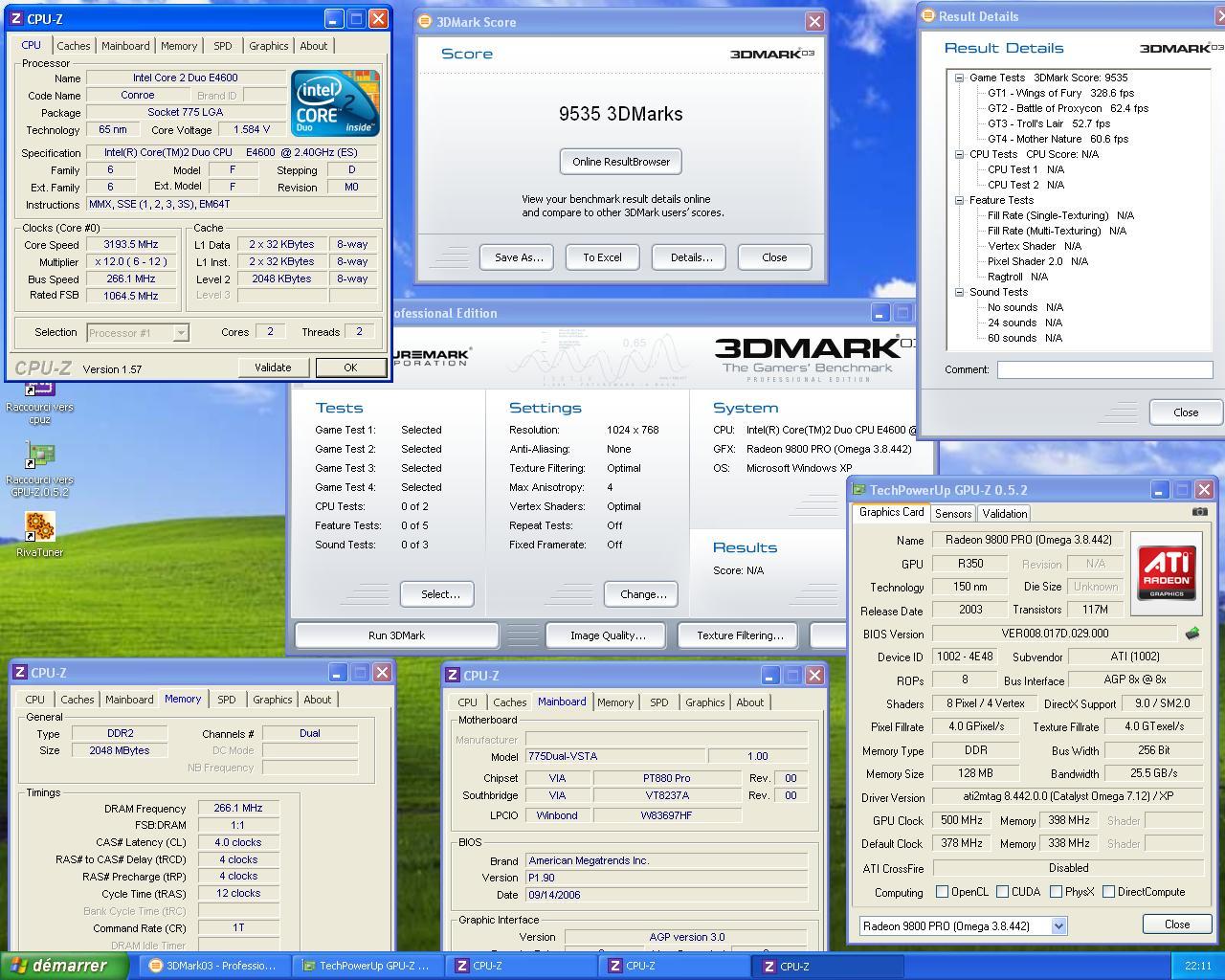Click the GPU-Z title bar icon

click(859, 489)
